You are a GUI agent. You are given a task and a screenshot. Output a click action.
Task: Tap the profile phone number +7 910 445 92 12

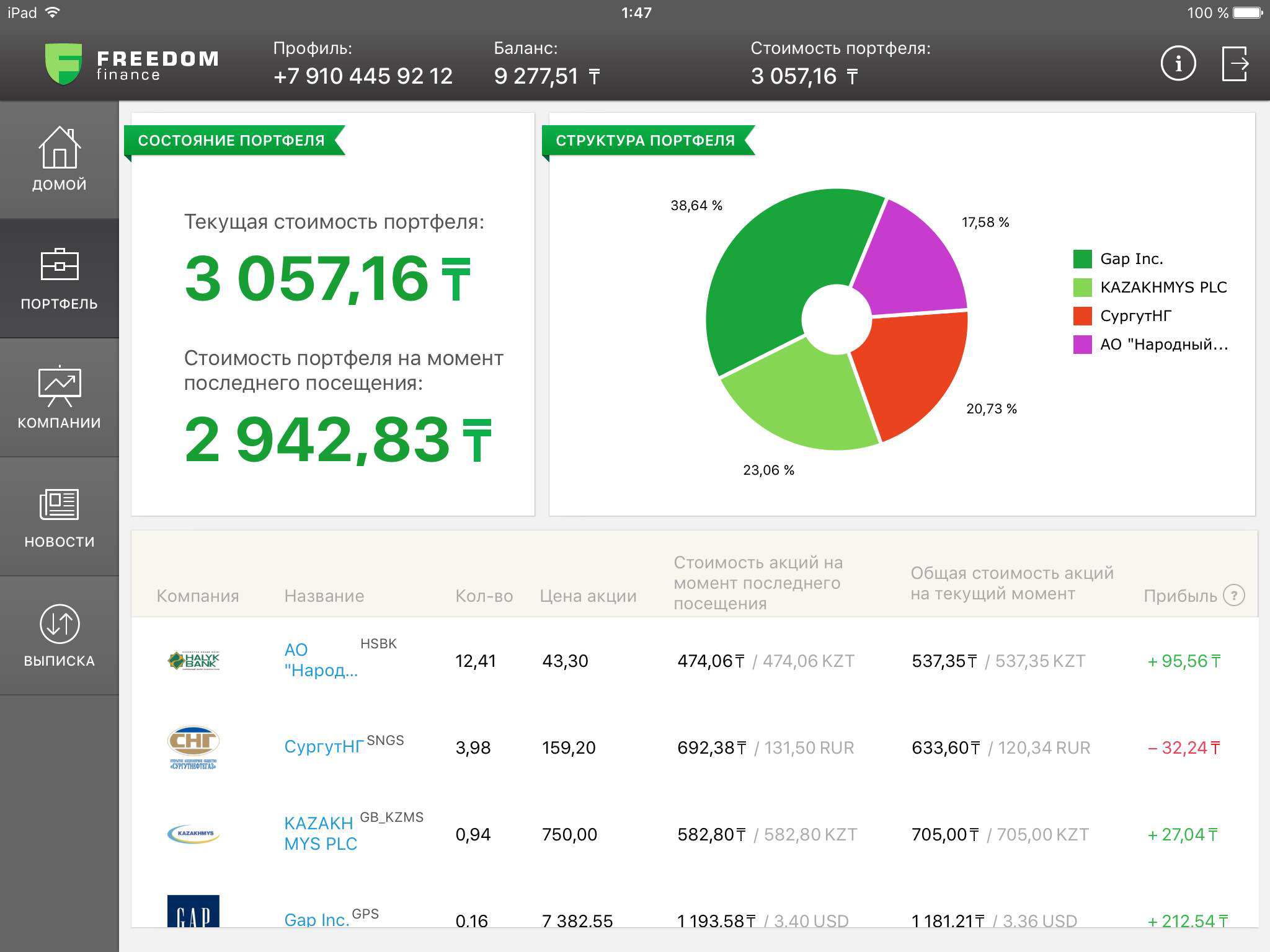click(x=363, y=76)
